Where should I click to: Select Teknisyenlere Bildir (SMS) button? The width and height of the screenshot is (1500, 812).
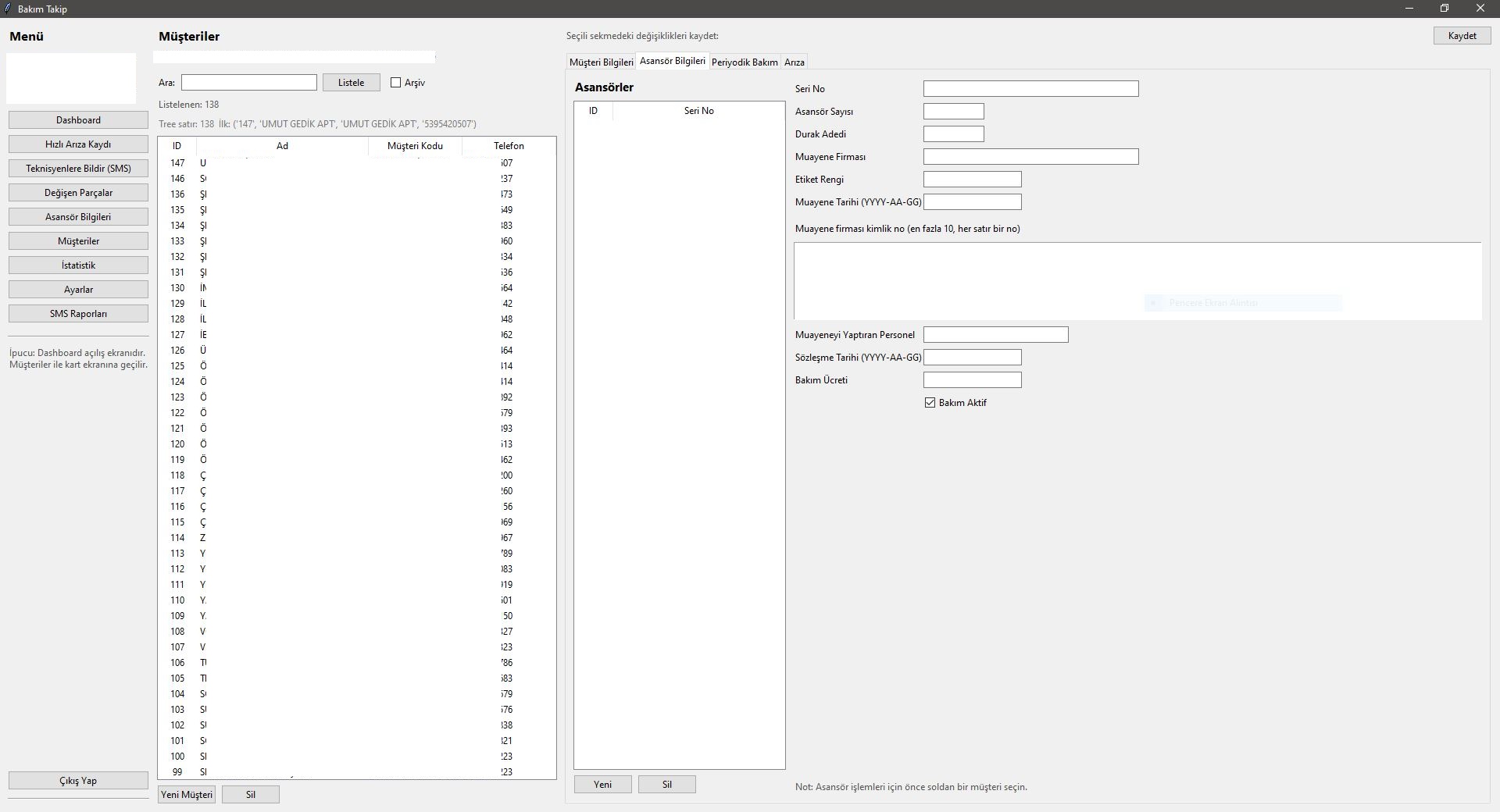78,169
